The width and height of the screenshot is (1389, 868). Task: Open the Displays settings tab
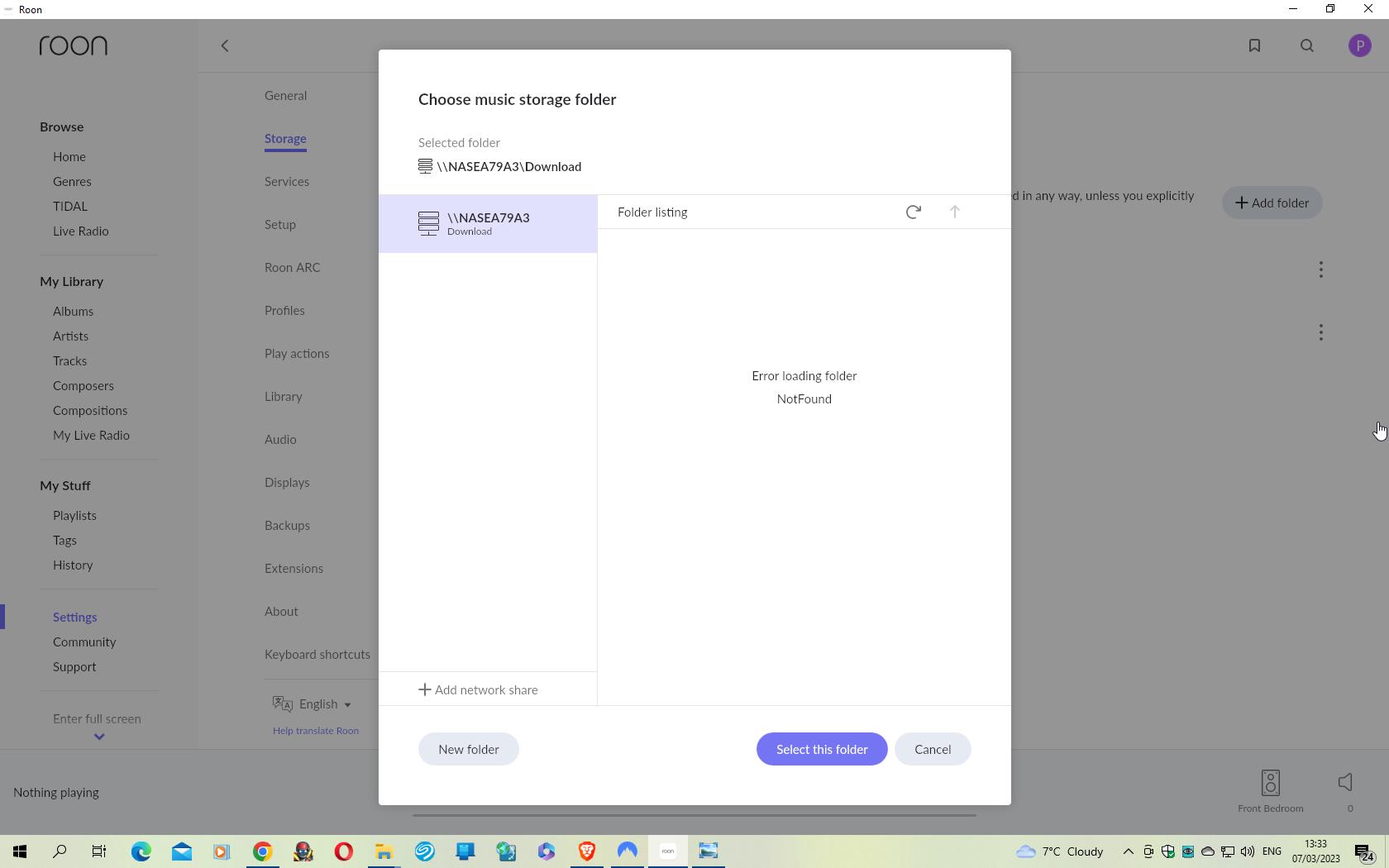click(287, 482)
